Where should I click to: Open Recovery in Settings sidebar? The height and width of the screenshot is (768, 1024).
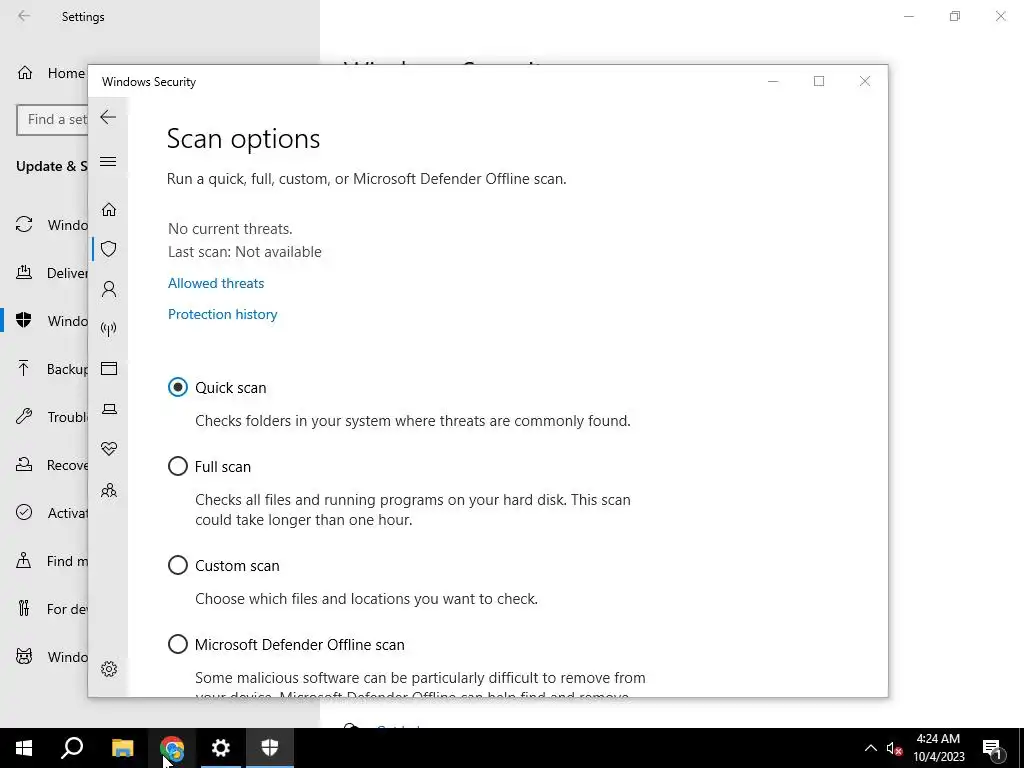[44, 465]
